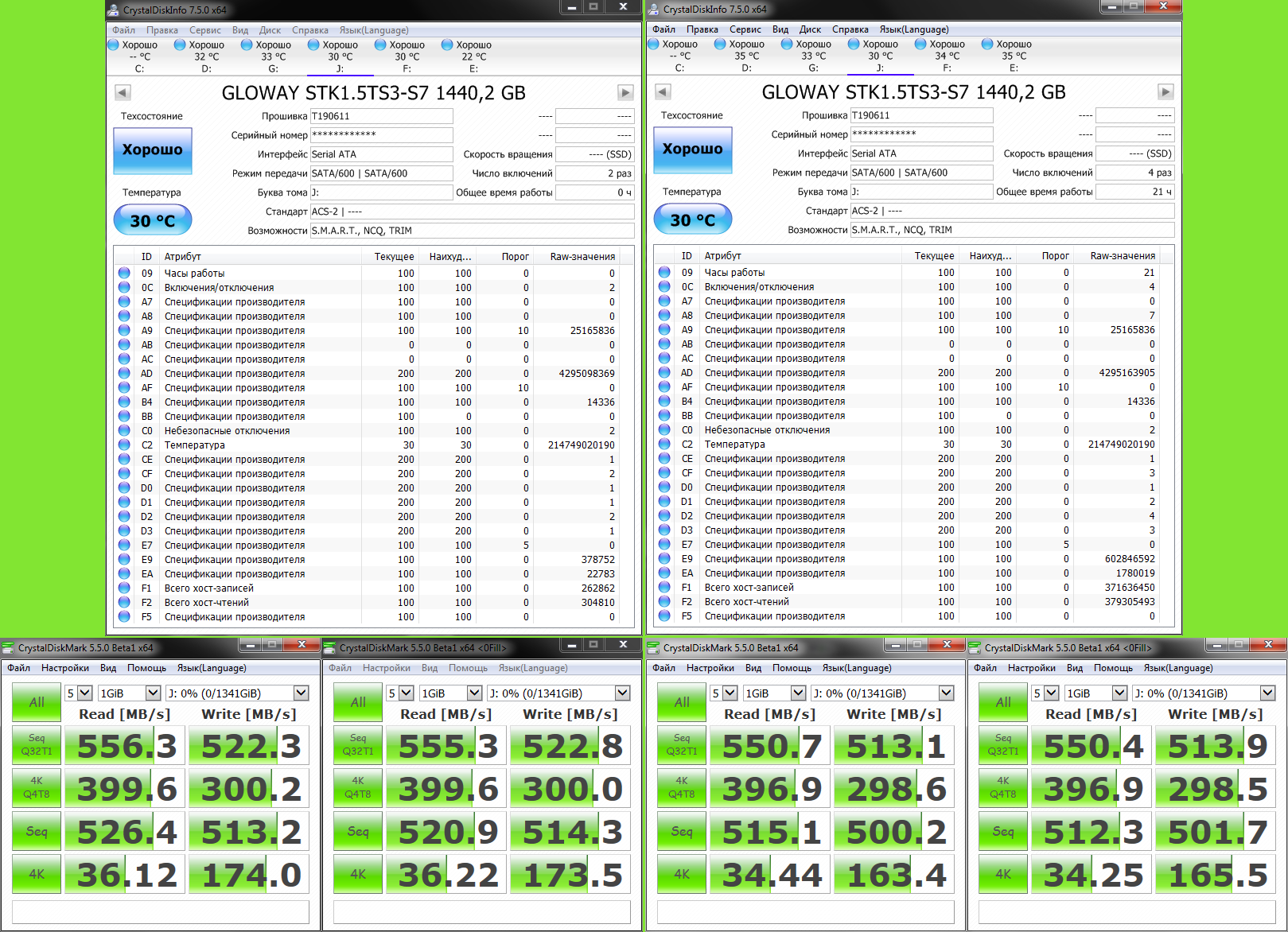Click the raw value 4295098369 in left CrystalDiskInfo
This screenshot has width=1288, height=932.
587,374
